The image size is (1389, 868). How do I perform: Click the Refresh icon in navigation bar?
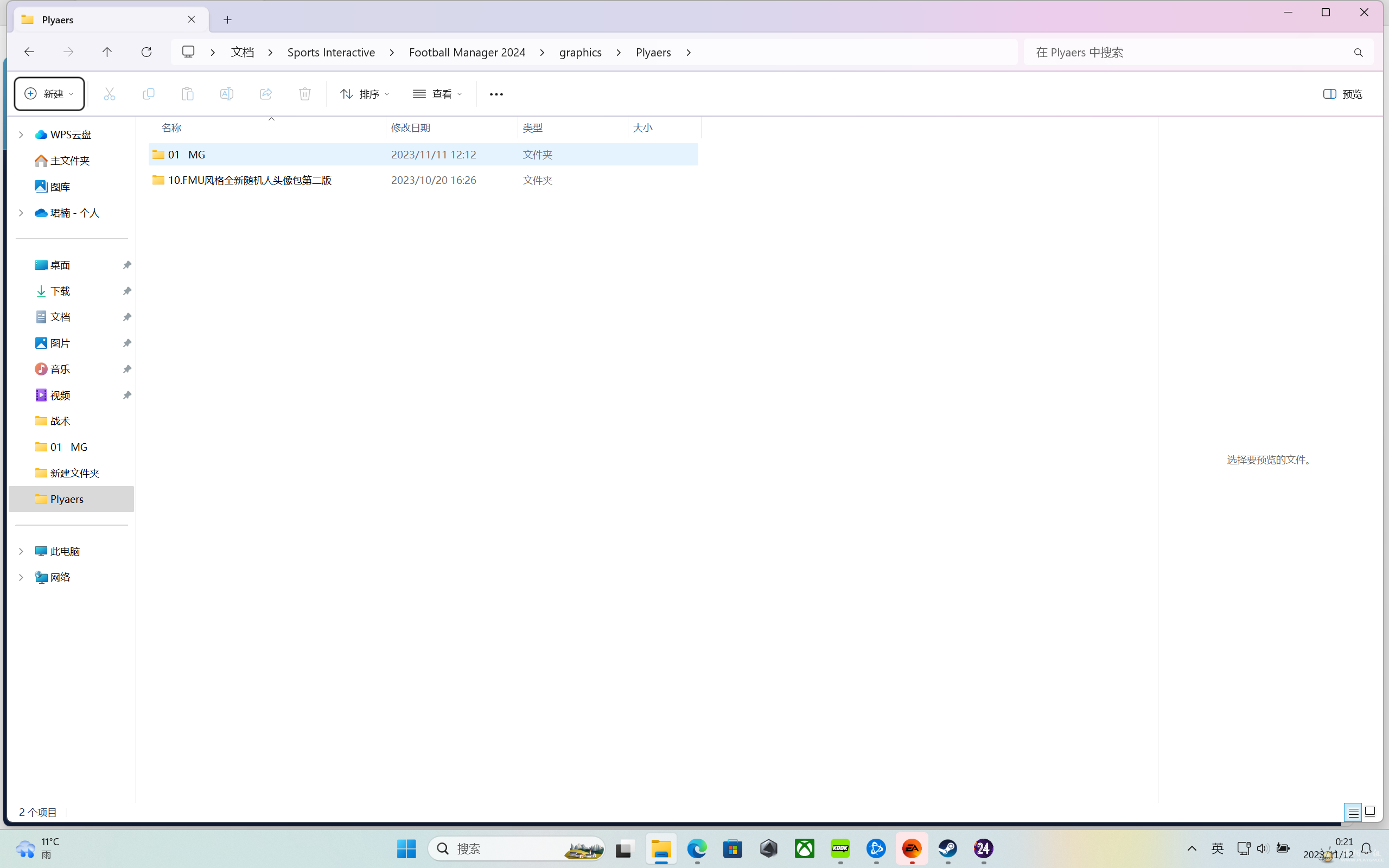pyautogui.click(x=146, y=52)
